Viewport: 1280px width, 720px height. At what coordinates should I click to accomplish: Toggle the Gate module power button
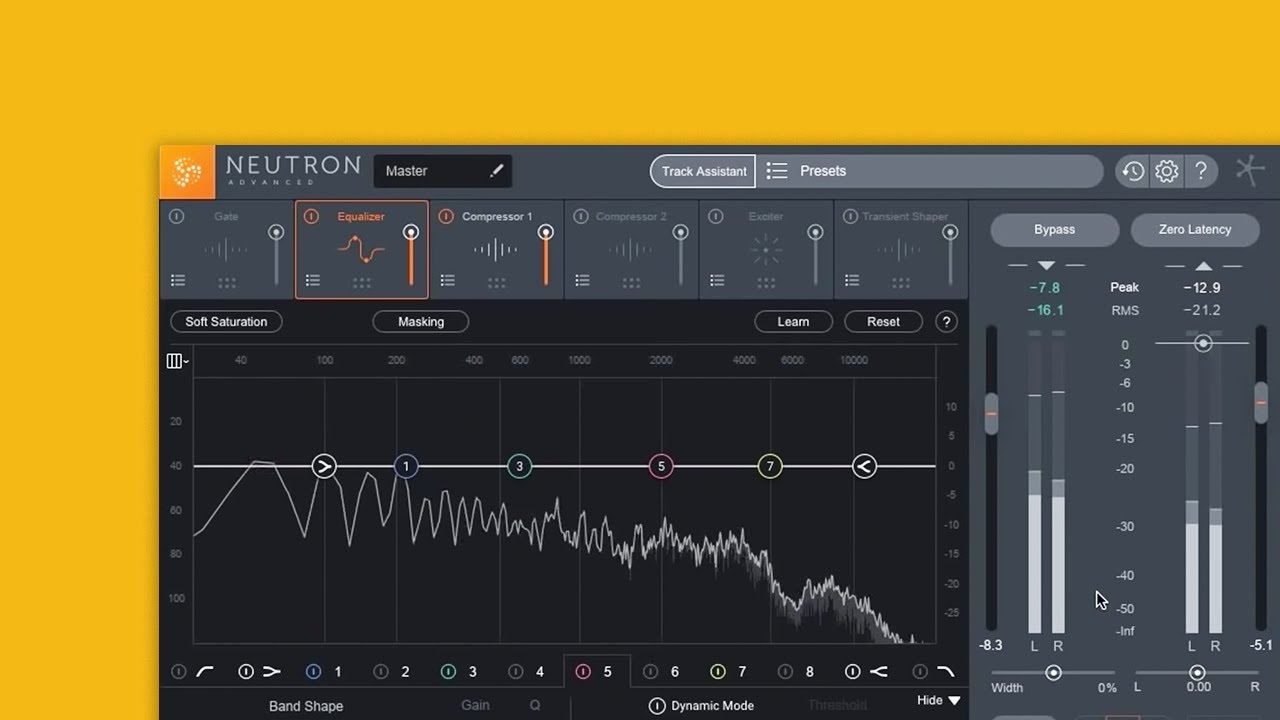coord(177,216)
